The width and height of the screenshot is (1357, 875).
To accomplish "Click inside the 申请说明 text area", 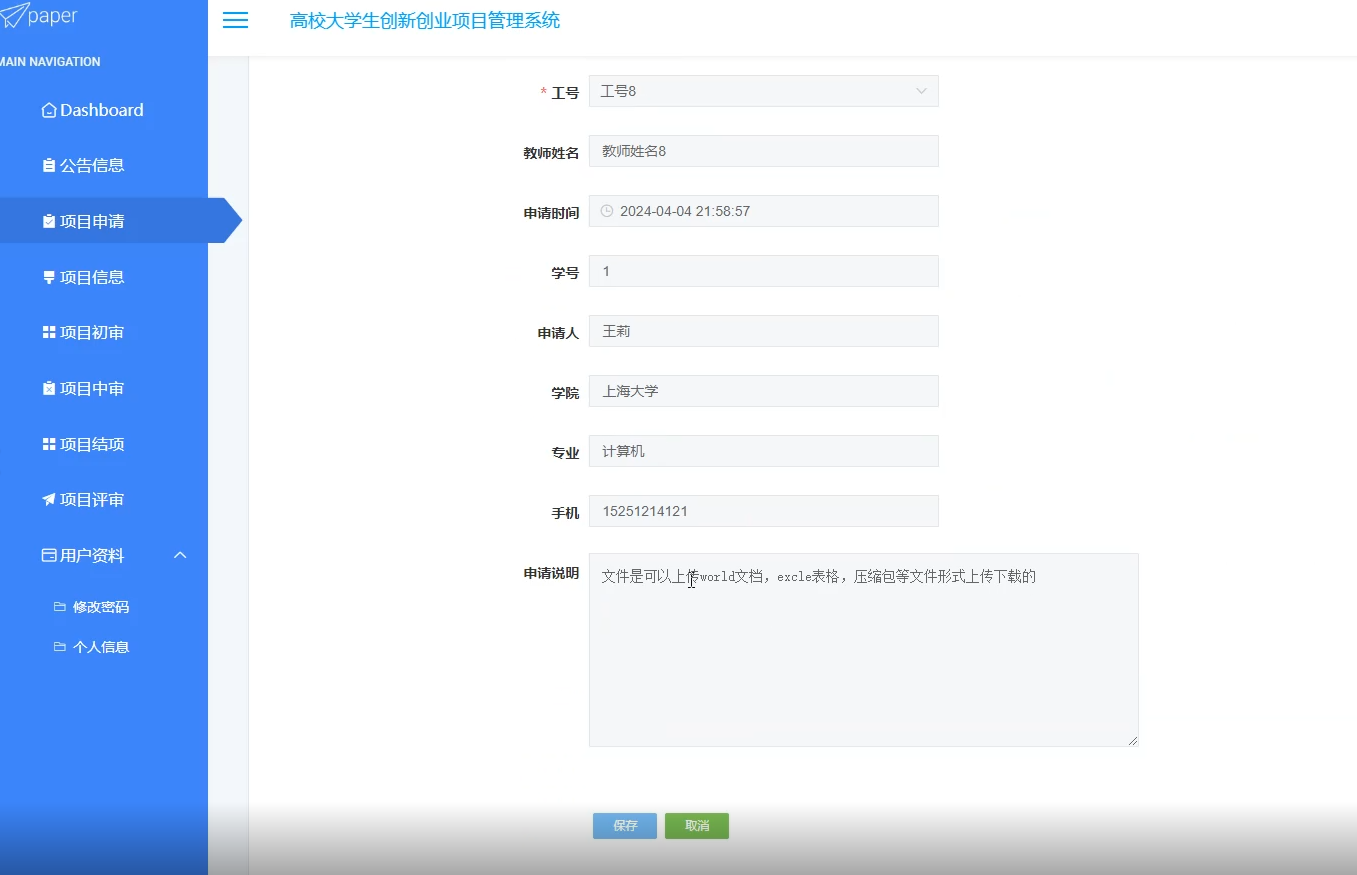I will tap(864, 650).
